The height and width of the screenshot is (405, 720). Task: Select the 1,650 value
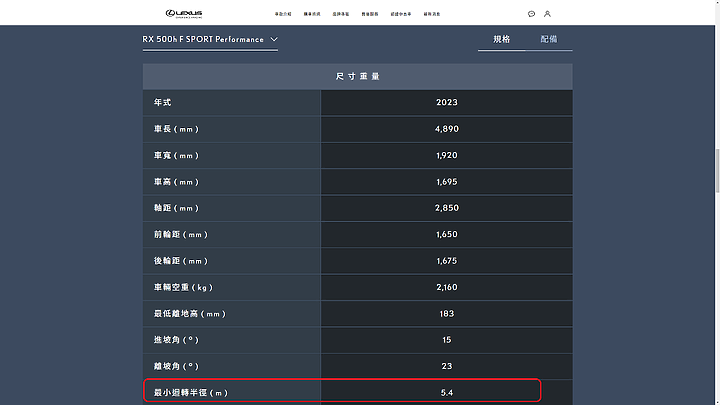(x=446, y=234)
